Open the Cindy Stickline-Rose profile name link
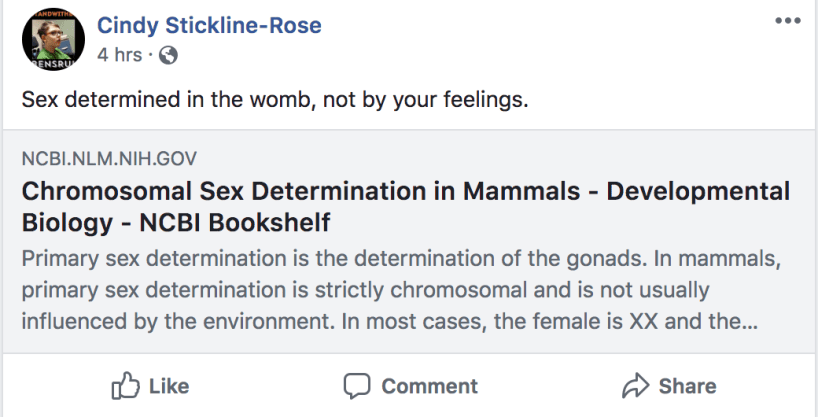Viewport: 818px width, 417px height. 209,26
